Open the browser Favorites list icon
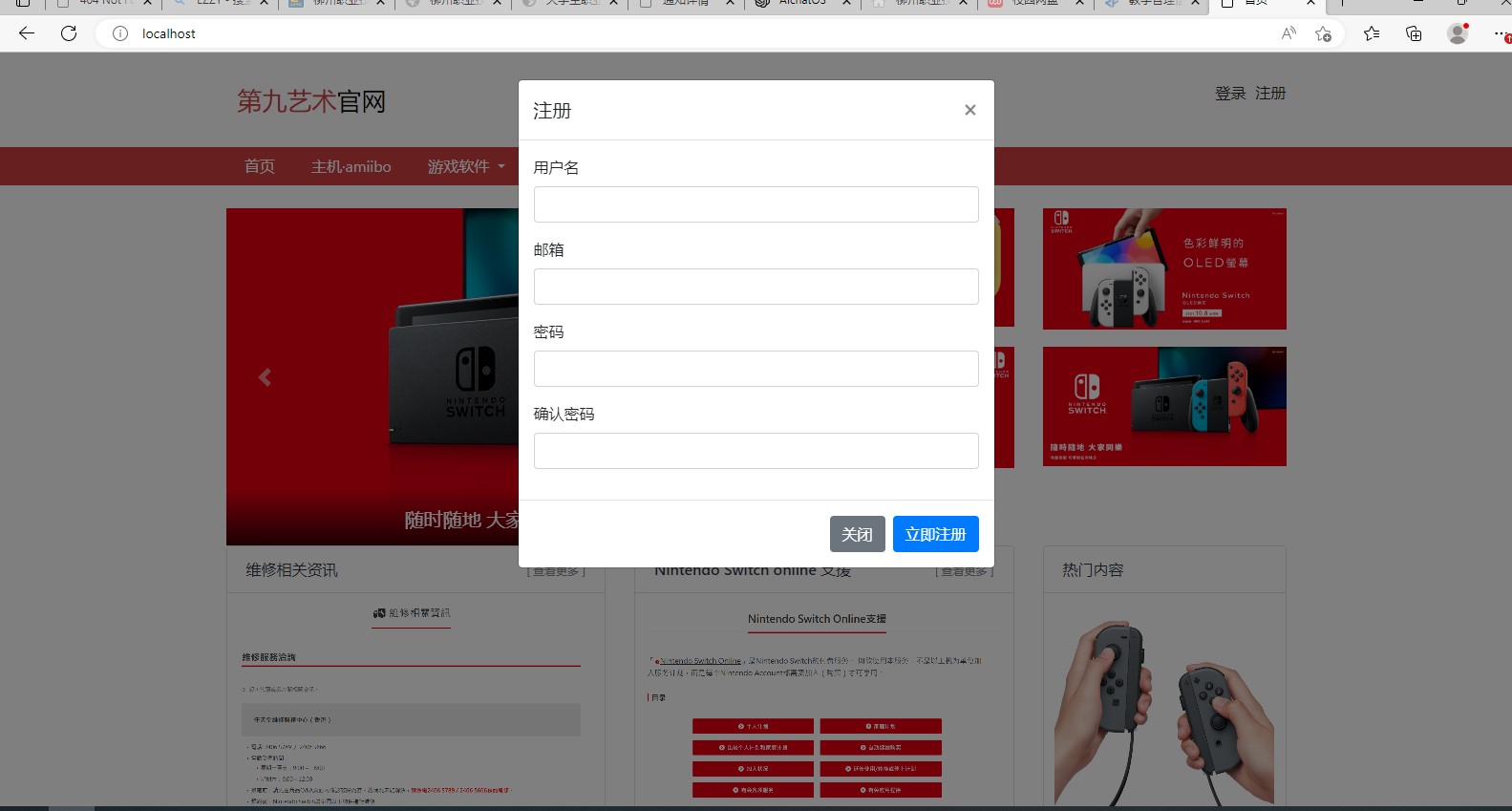 coord(1372,33)
